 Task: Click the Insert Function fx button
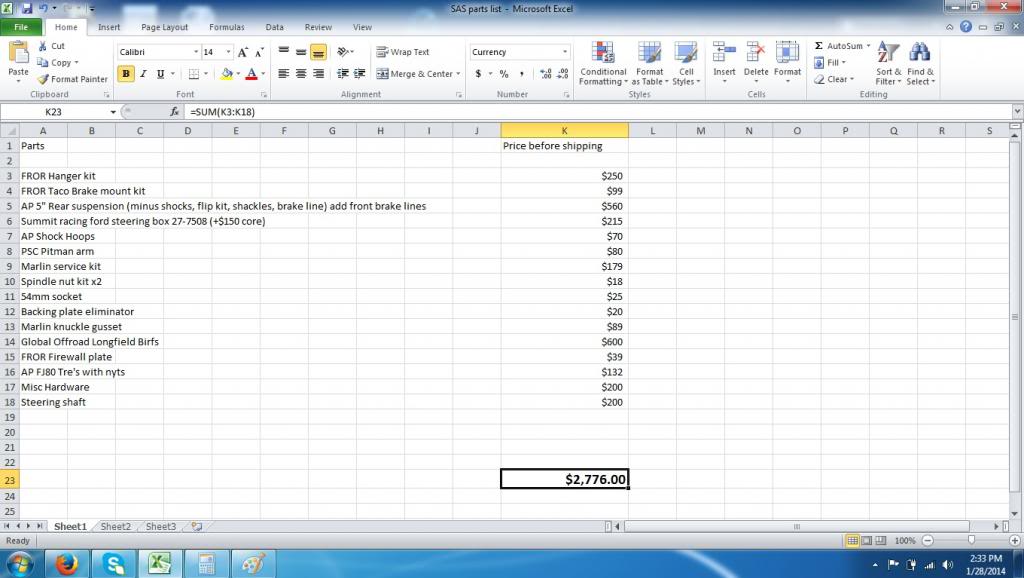tap(174, 112)
